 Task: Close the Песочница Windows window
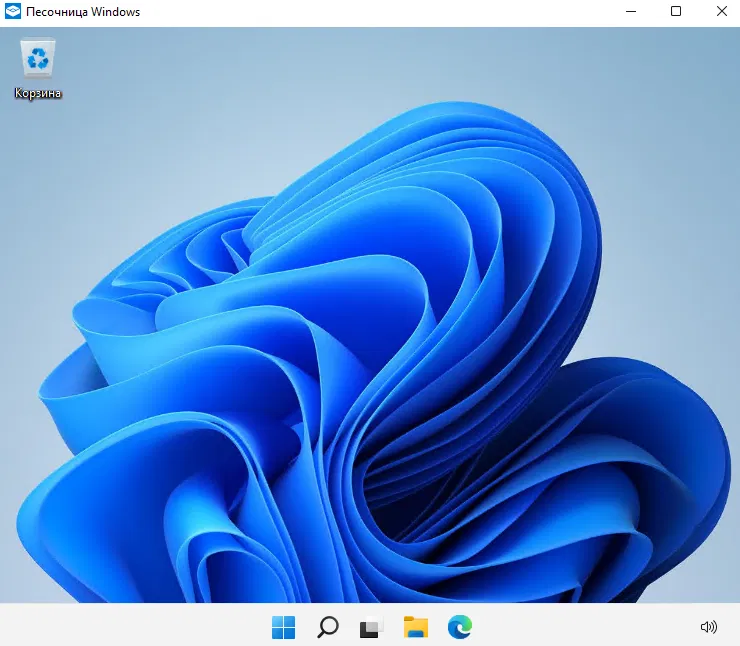[722, 11]
